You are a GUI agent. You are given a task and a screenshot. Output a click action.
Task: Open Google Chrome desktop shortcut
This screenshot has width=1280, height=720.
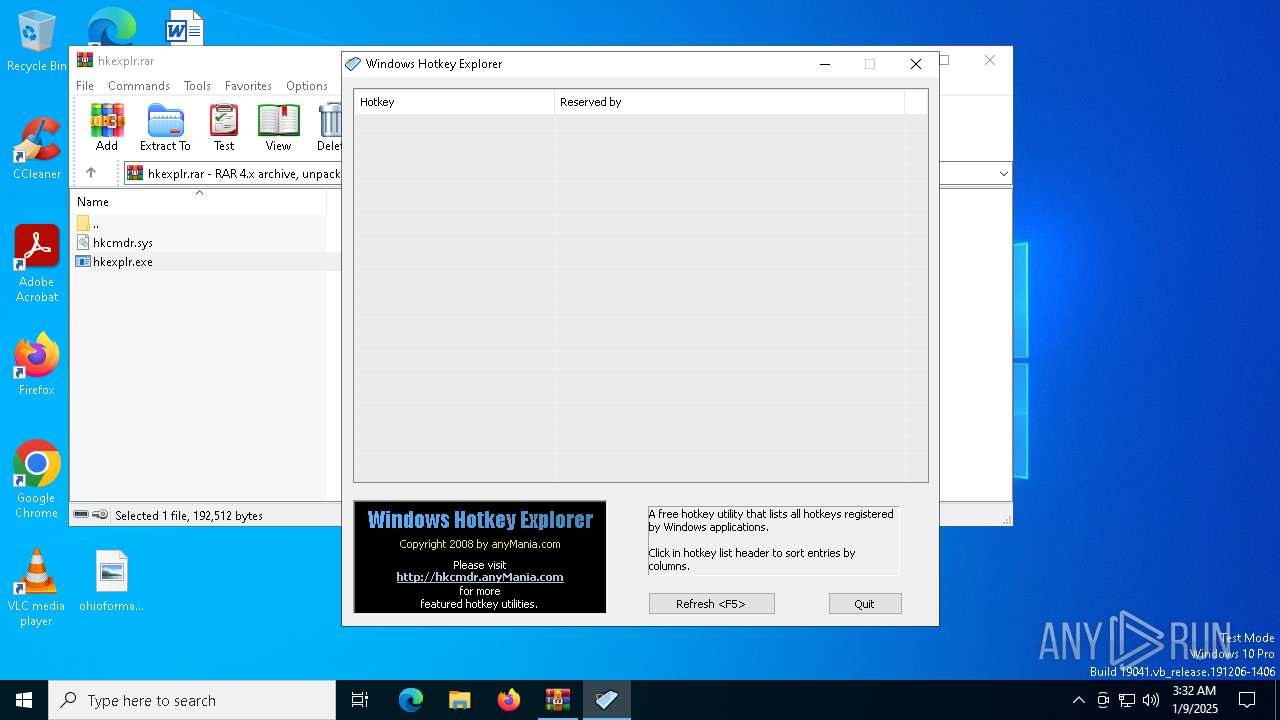click(x=37, y=480)
